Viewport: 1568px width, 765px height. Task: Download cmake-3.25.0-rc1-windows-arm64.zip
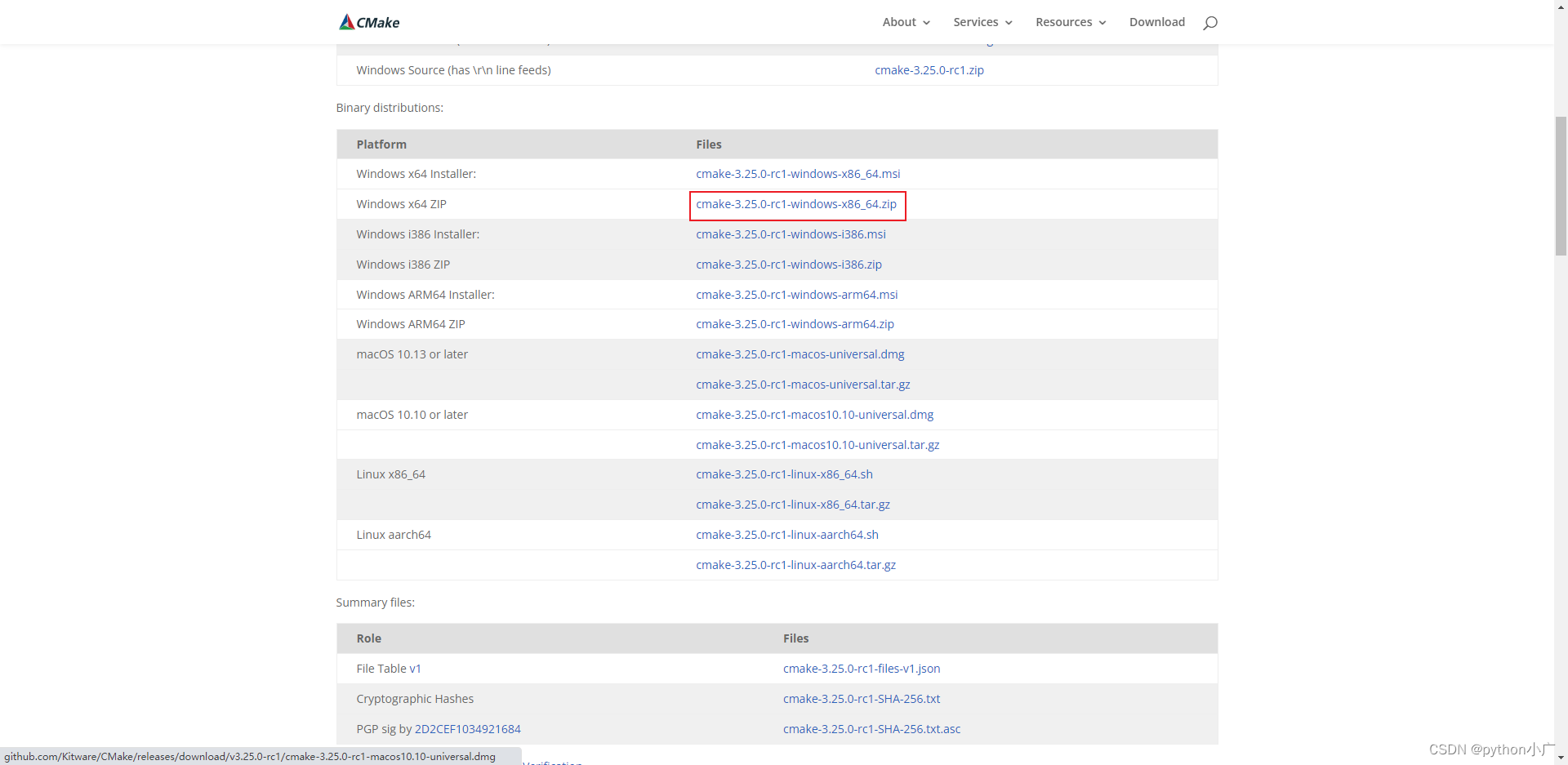tap(795, 324)
